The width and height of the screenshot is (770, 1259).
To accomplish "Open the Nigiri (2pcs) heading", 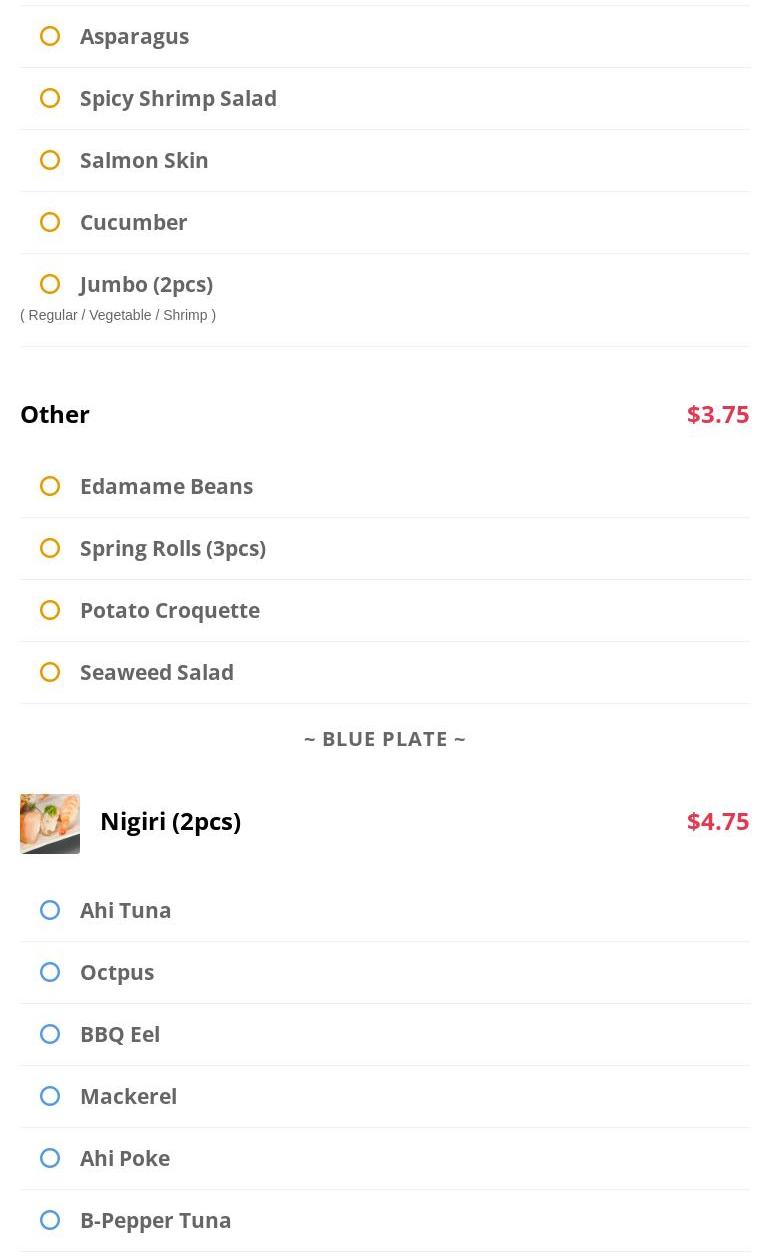I will click(170, 821).
